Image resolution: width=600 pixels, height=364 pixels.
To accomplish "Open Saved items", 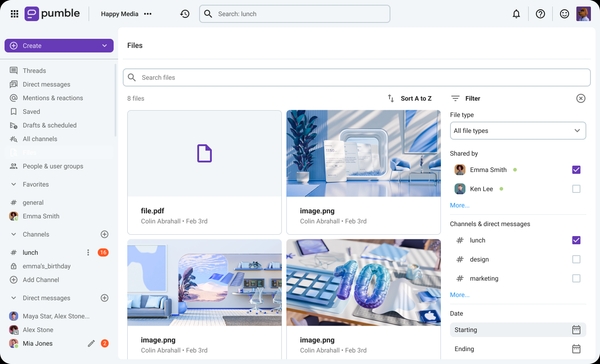I will [31, 111].
